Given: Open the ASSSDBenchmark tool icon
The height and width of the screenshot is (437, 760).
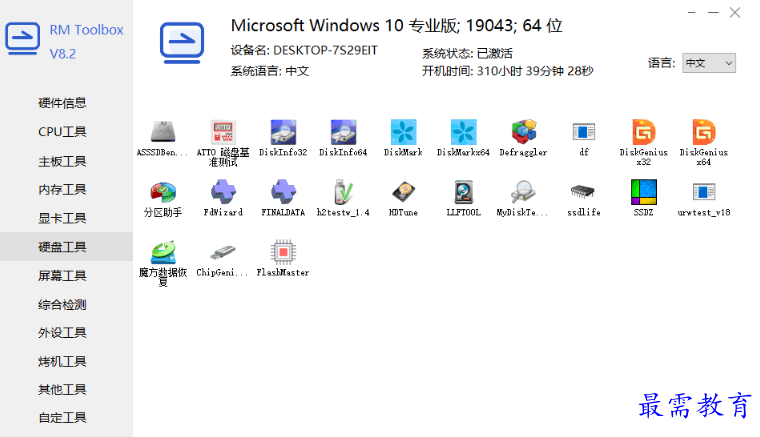Looking at the screenshot, I should [x=163, y=132].
